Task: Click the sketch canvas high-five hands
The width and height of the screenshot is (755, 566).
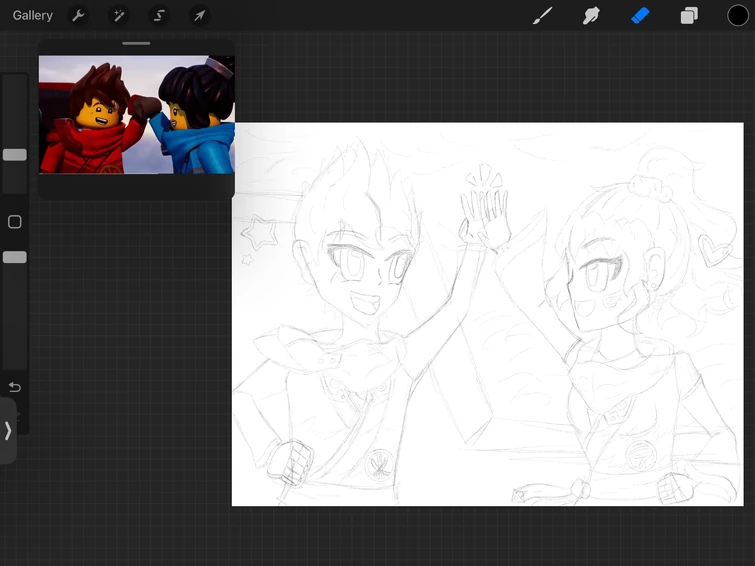Action: tap(485, 219)
